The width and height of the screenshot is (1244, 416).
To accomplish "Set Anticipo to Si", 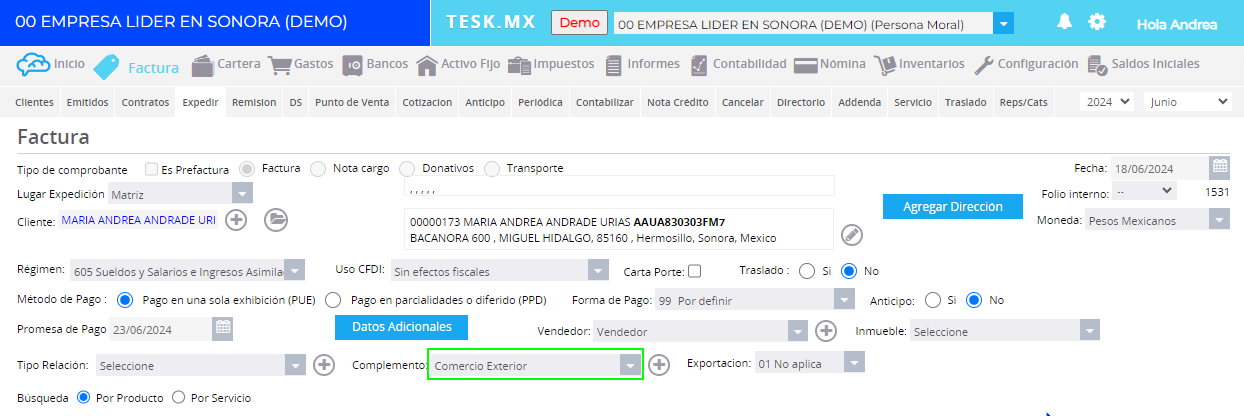I will click(x=933, y=300).
